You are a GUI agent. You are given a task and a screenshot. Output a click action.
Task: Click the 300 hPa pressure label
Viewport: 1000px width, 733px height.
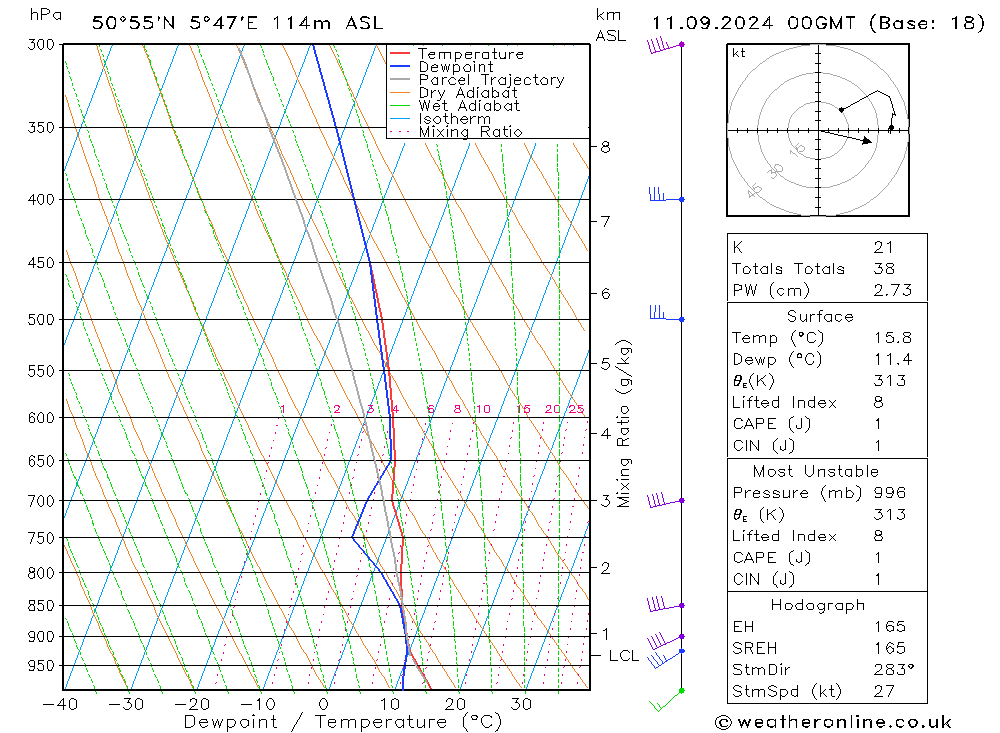point(41,45)
